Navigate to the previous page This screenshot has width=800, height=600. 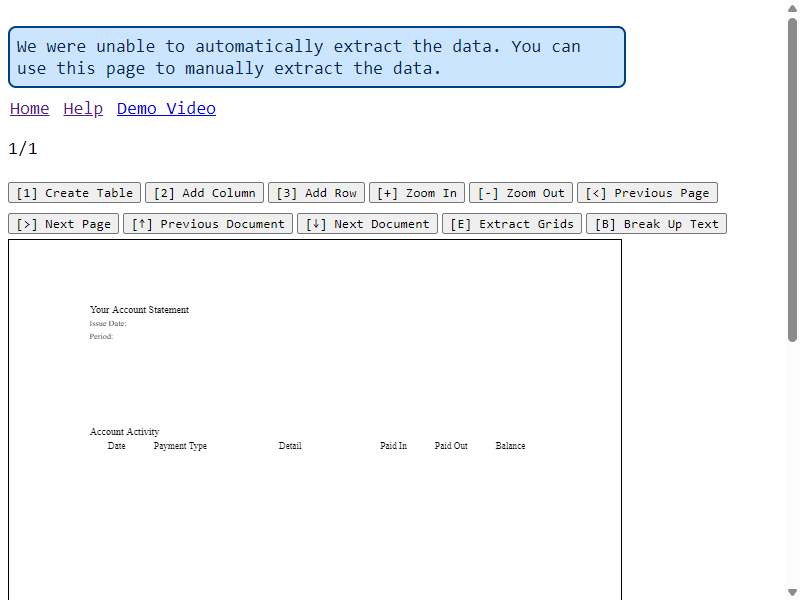coord(647,193)
